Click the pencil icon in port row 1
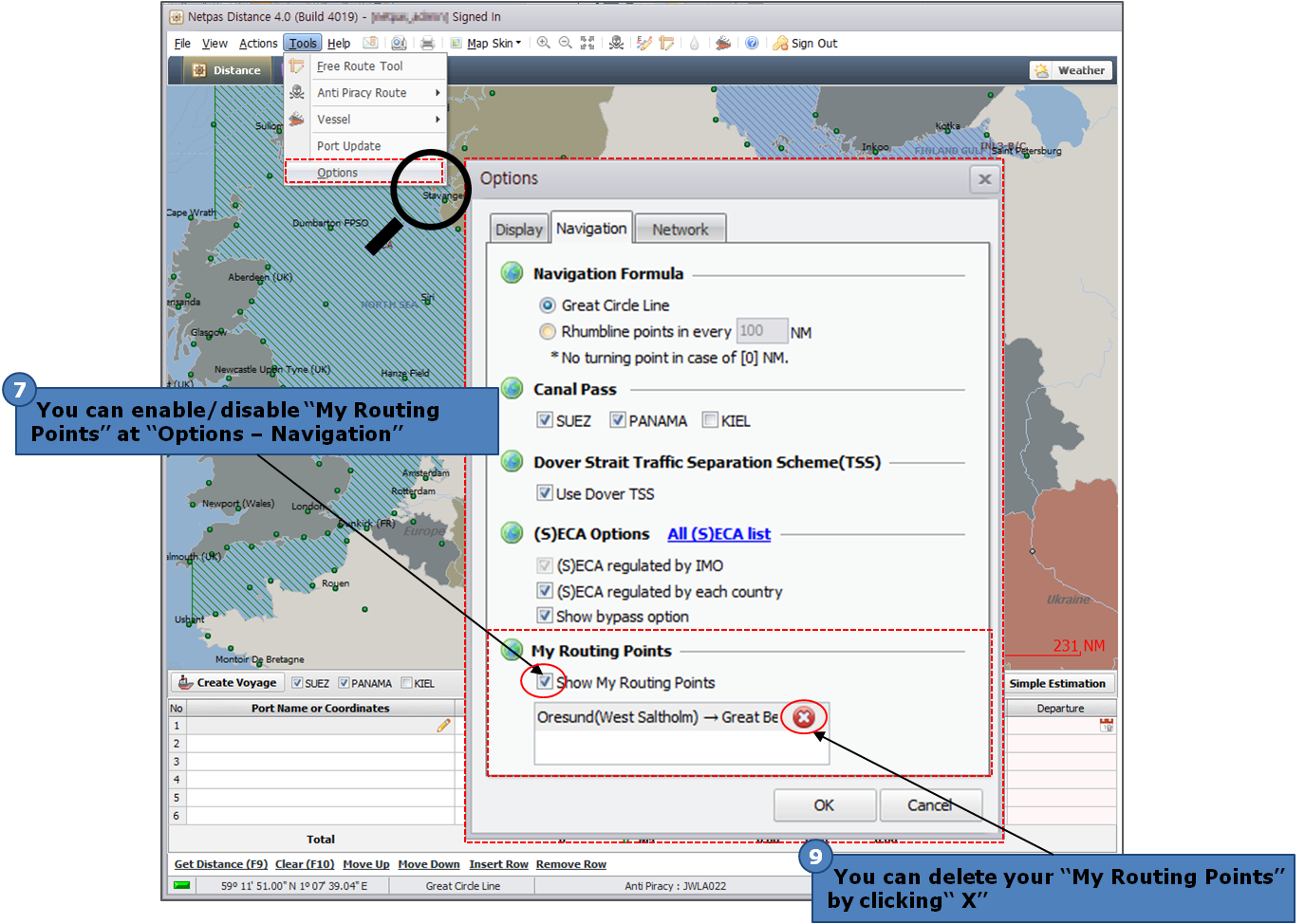This screenshot has width=1305, height=924. click(443, 726)
